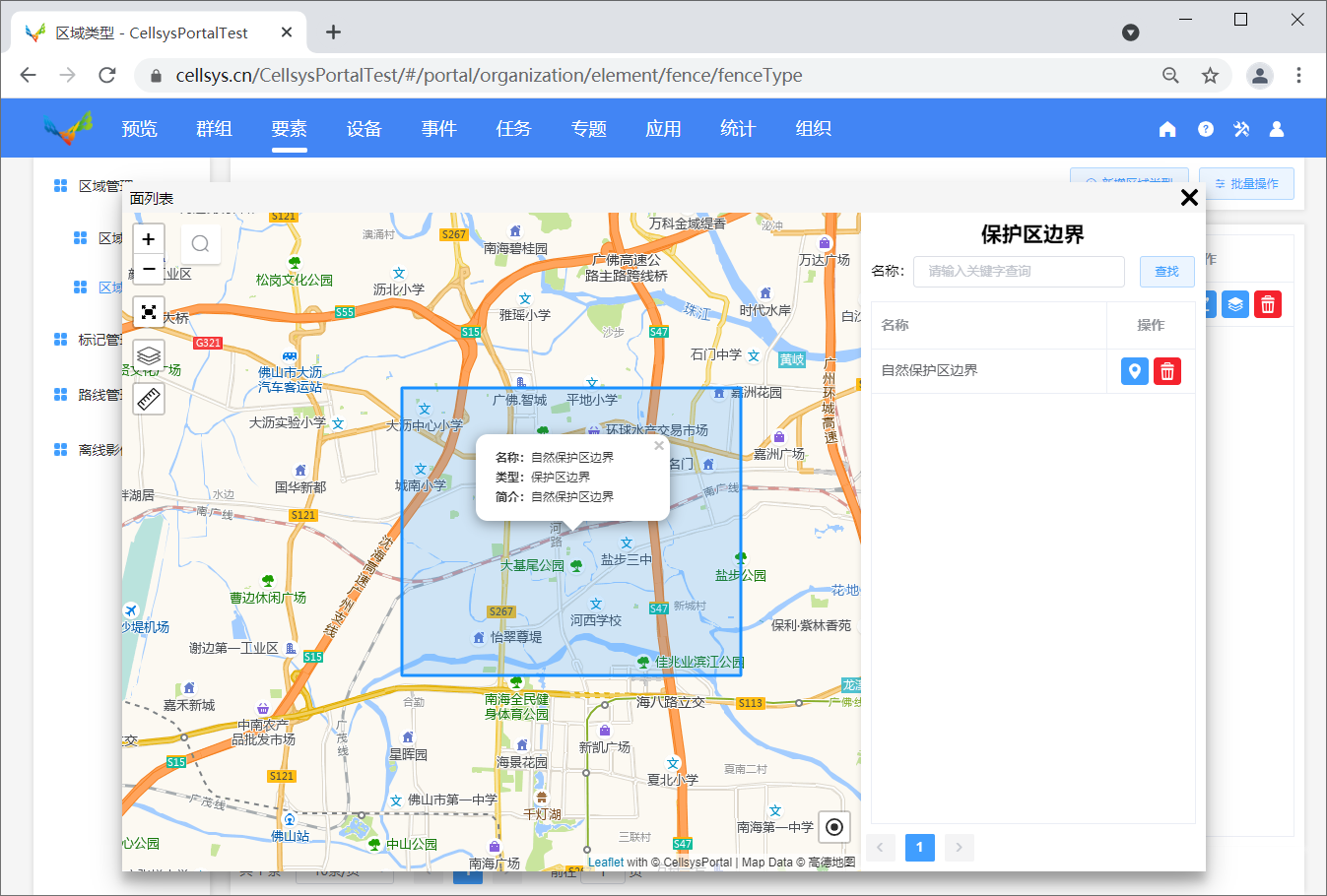Open the 群组 menu

pos(214,128)
